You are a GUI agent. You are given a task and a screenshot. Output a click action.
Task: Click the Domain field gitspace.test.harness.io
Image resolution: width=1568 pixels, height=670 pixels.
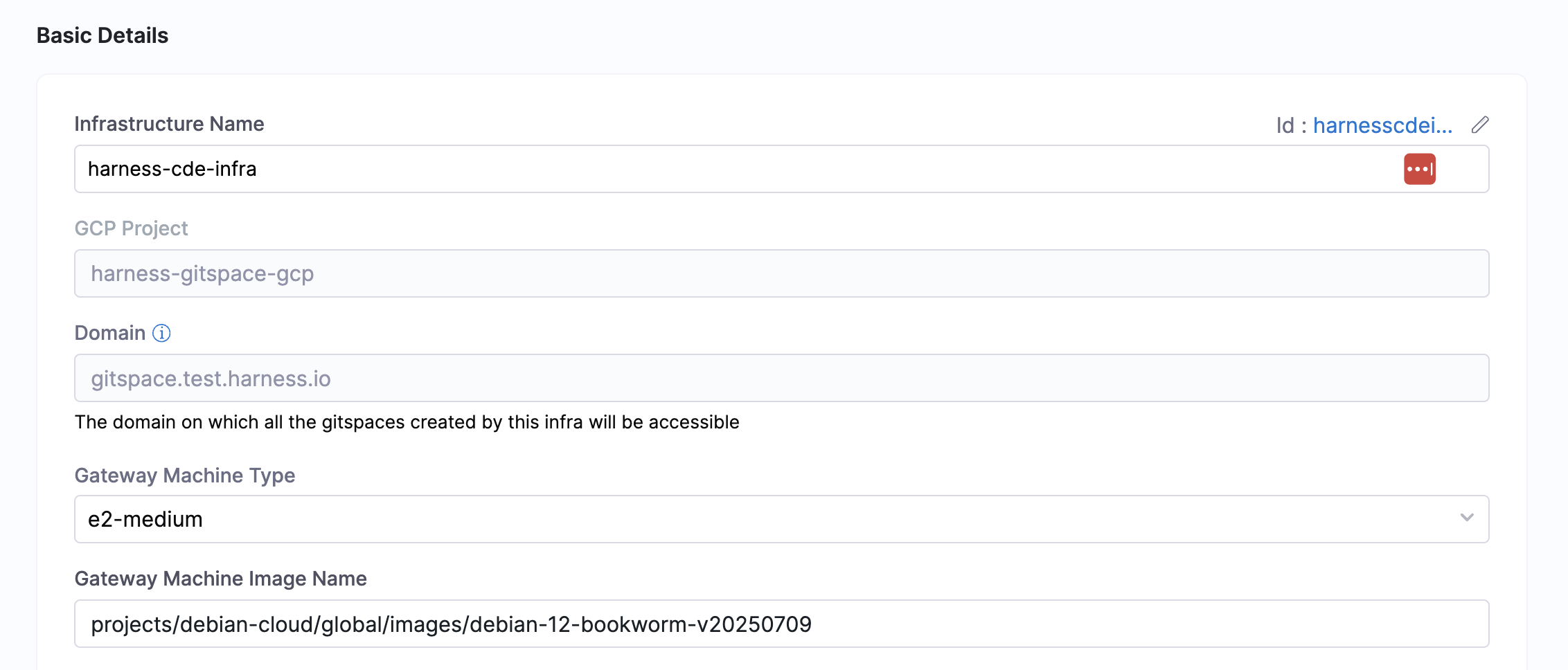coord(781,378)
